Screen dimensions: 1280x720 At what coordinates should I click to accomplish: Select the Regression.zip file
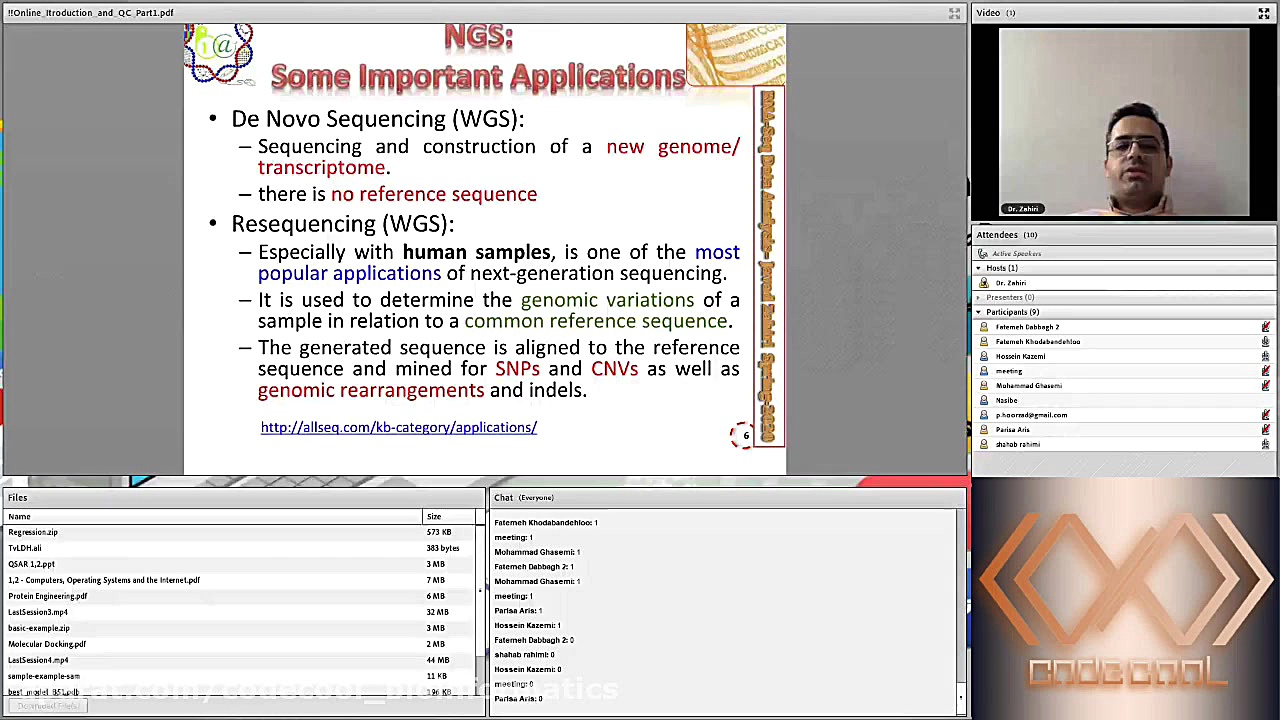click(x=33, y=533)
